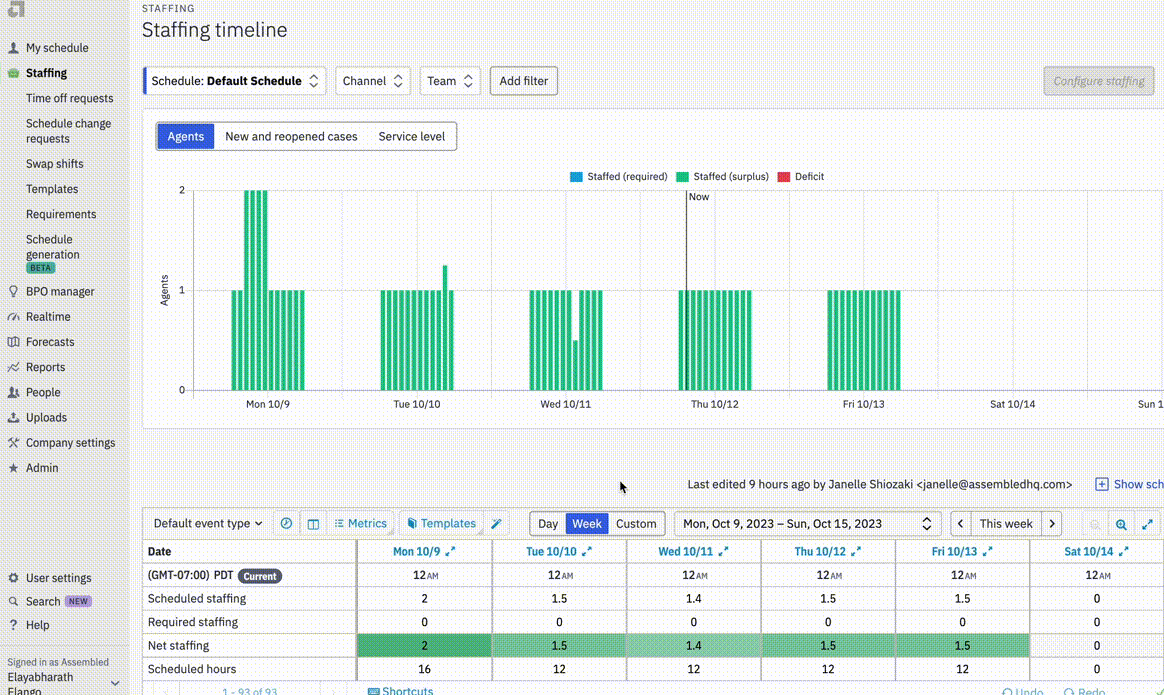The image size is (1164, 695).
Task: Advance to next week arrow
Action: click(1051, 523)
